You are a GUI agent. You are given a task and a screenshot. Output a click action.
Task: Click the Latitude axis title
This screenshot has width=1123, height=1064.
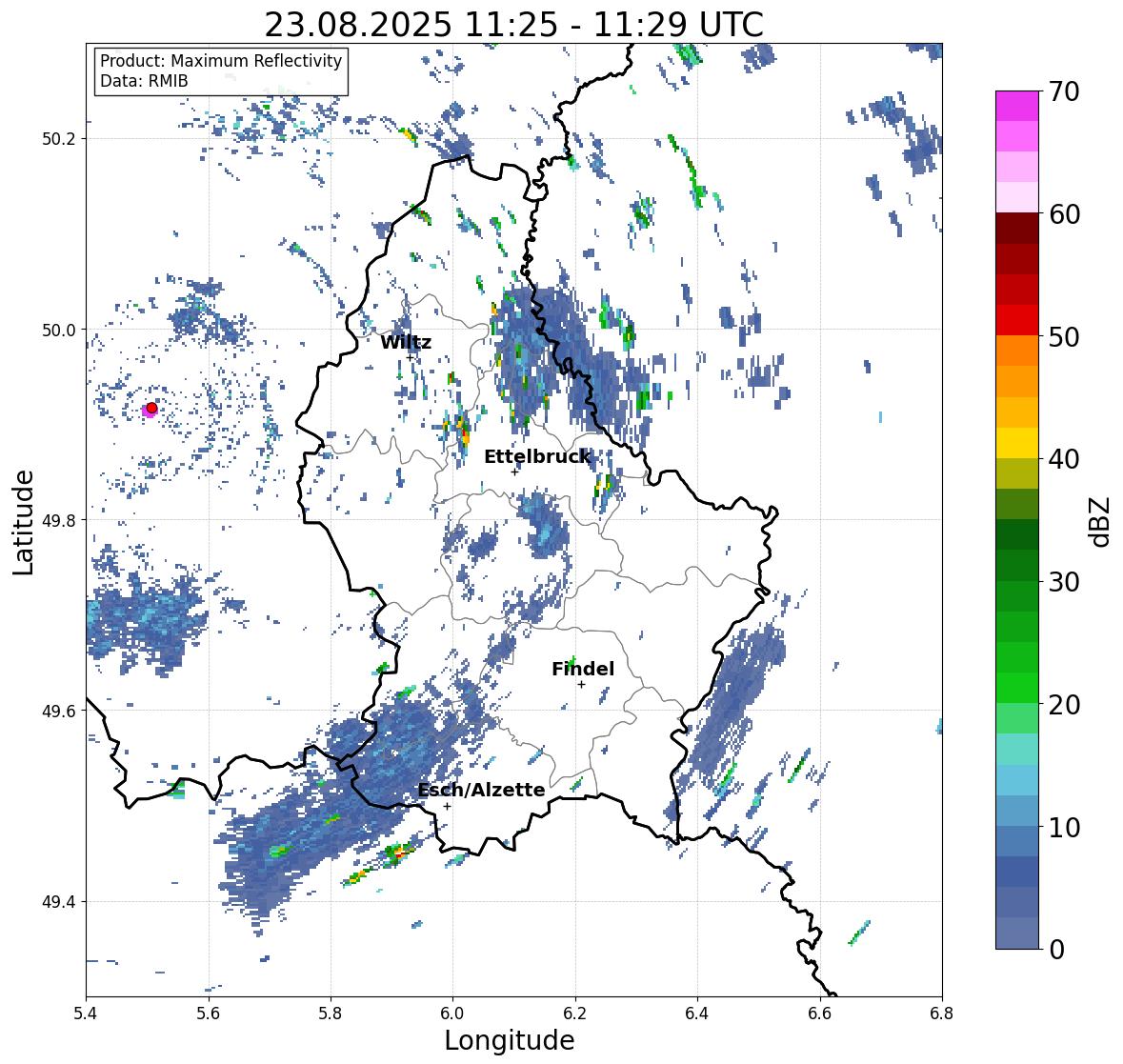point(23,522)
